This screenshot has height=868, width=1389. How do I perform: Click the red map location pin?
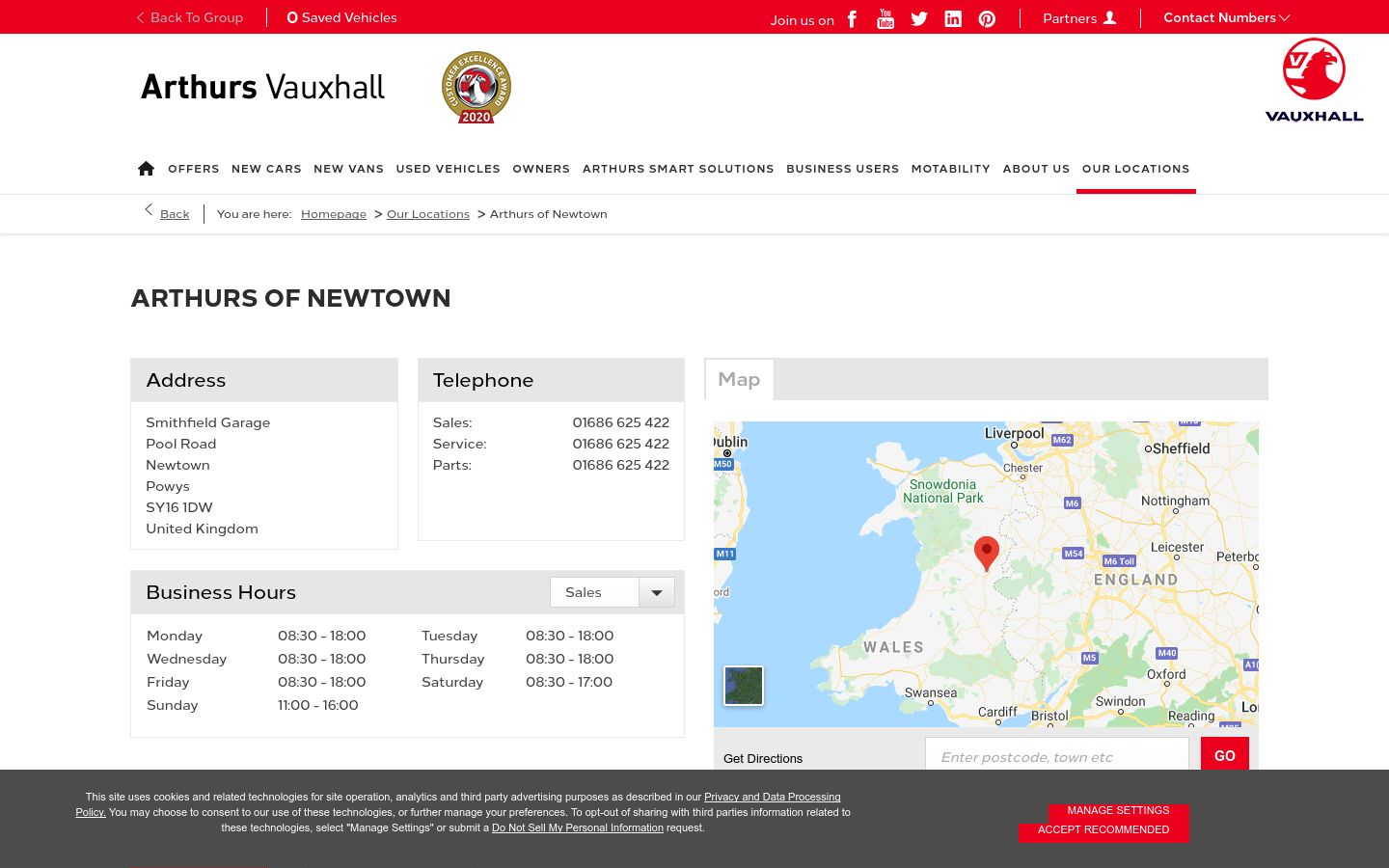pyautogui.click(x=986, y=554)
